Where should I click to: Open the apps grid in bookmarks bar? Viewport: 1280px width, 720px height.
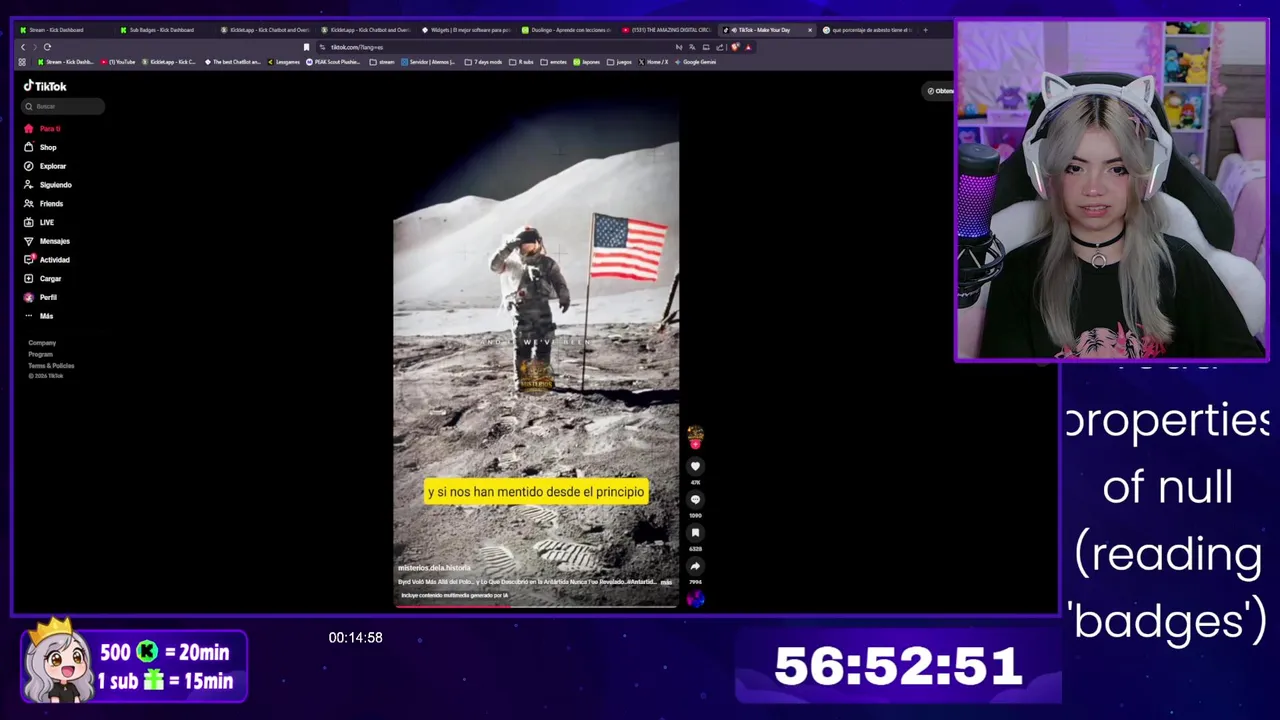tap(22, 62)
